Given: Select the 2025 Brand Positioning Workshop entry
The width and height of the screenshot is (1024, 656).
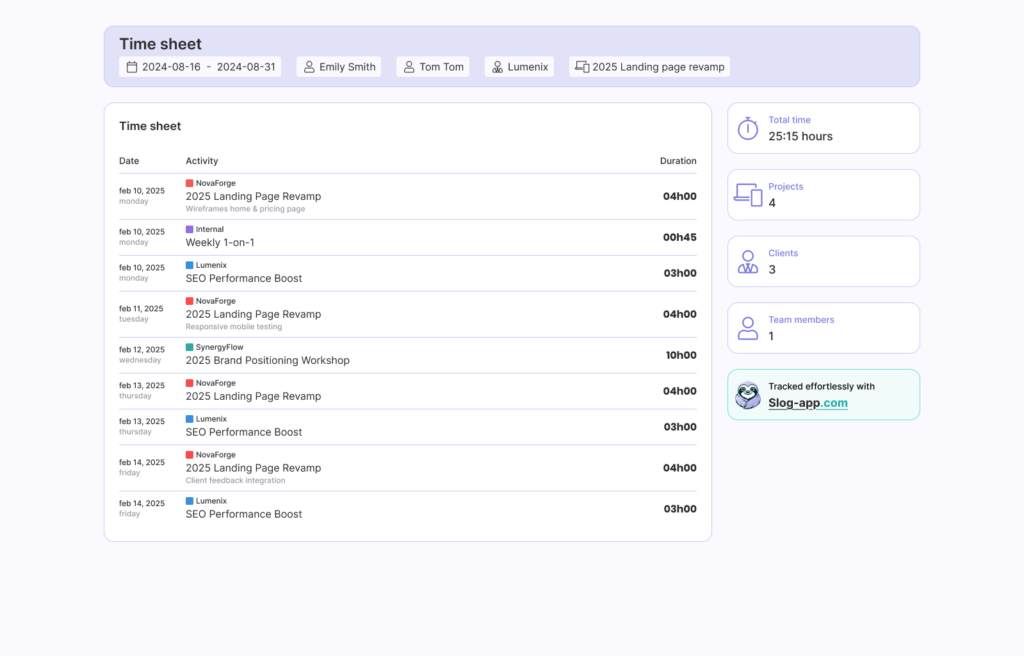Looking at the screenshot, I should 267,361.
